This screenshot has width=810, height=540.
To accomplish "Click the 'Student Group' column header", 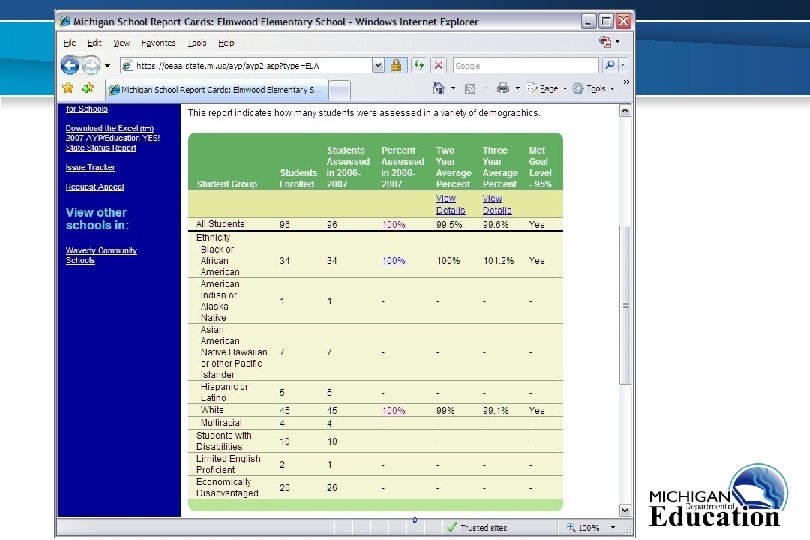I will 227,184.
